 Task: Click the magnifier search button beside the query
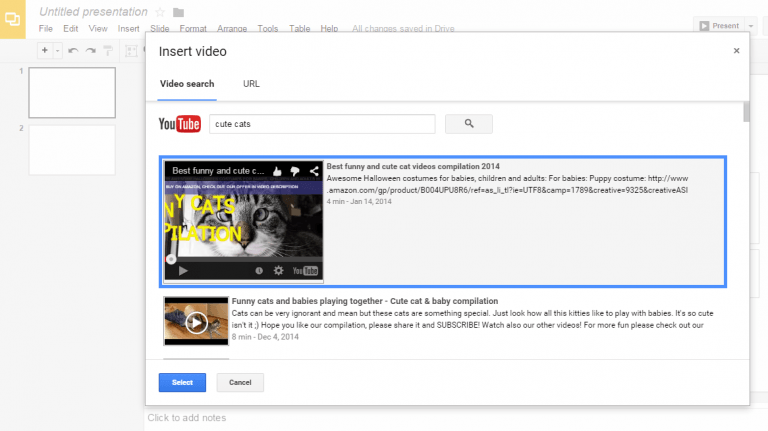click(x=468, y=124)
